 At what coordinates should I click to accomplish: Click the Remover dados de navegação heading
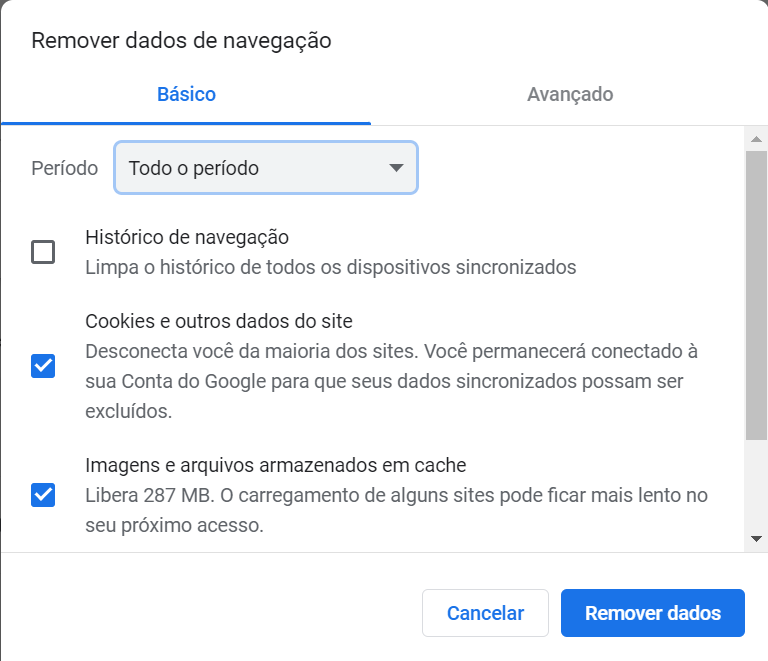pos(181,41)
